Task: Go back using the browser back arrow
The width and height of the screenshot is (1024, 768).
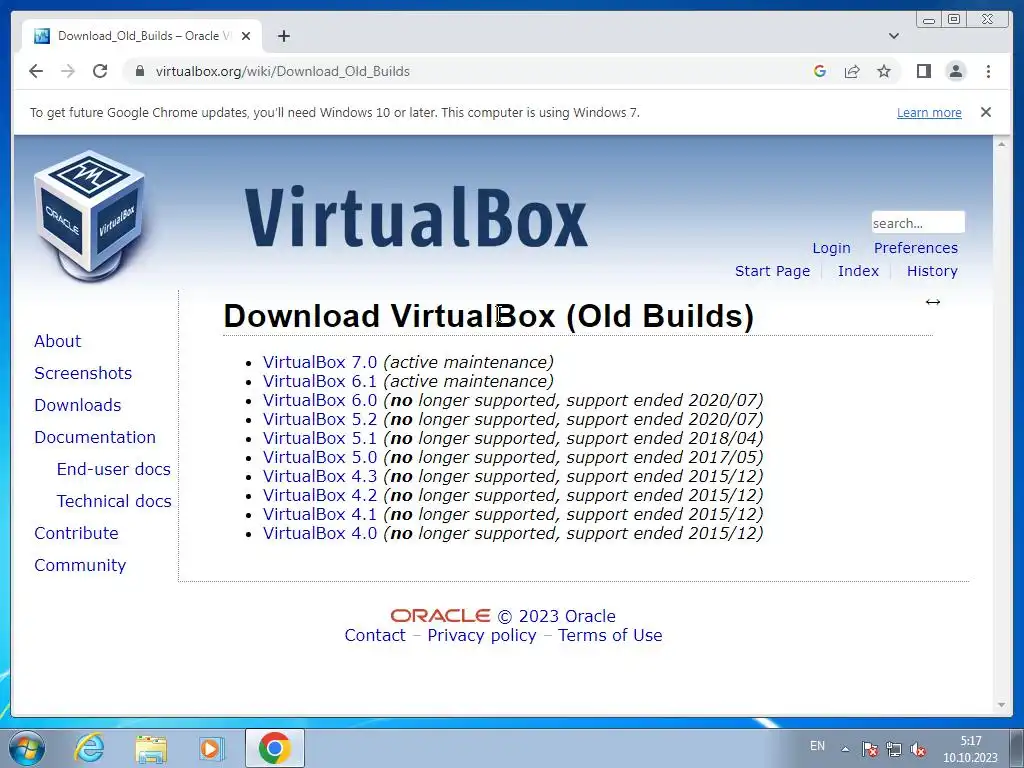Action: coord(36,71)
